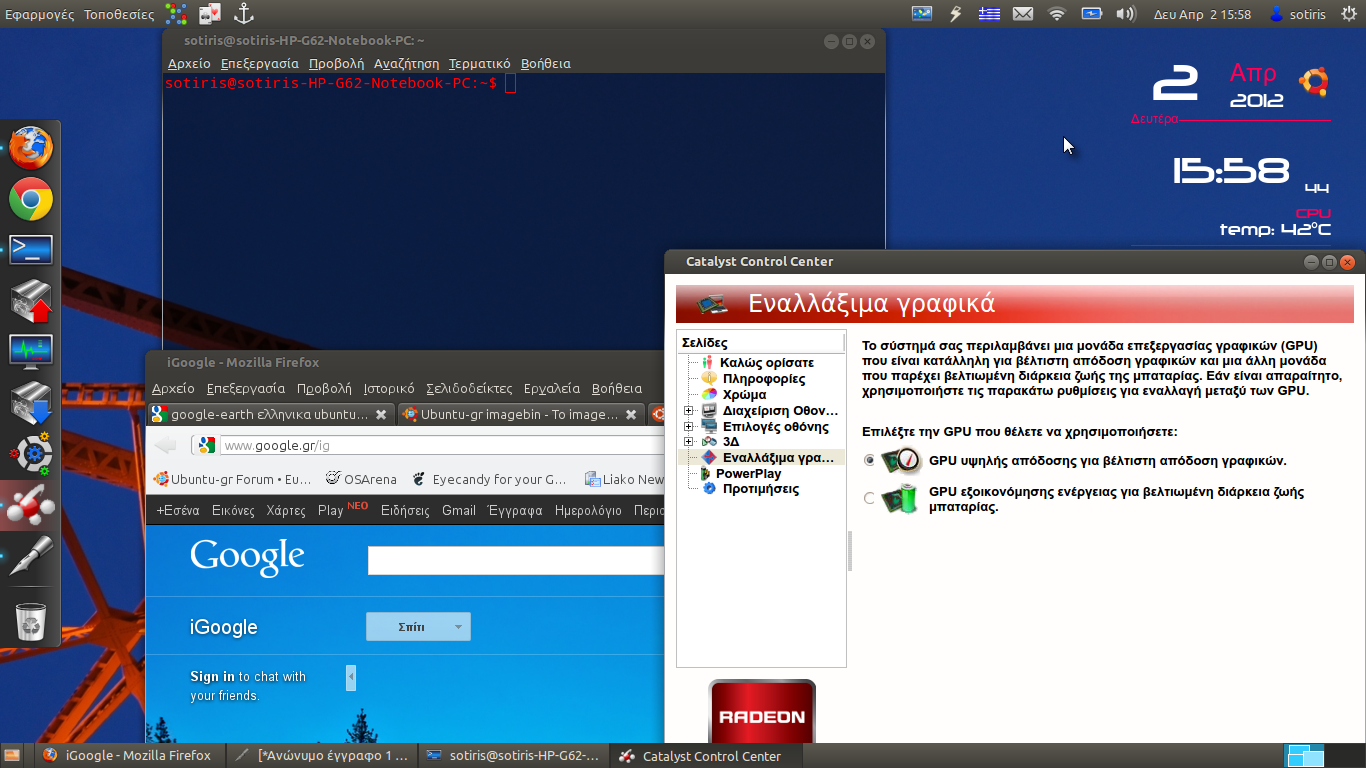
Task: Select power-saving GPU radio button
Action: (869, 498)
